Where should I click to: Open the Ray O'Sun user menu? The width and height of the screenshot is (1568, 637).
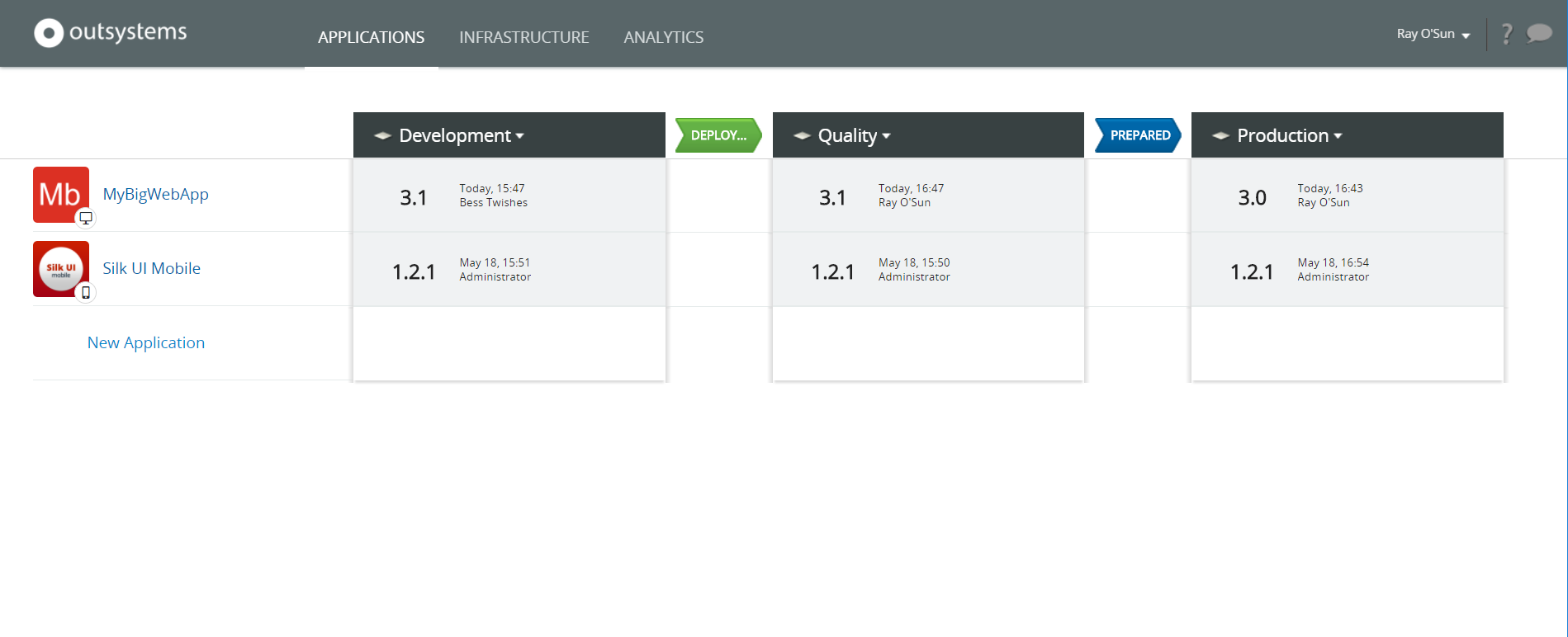(x=1433, y=34)
